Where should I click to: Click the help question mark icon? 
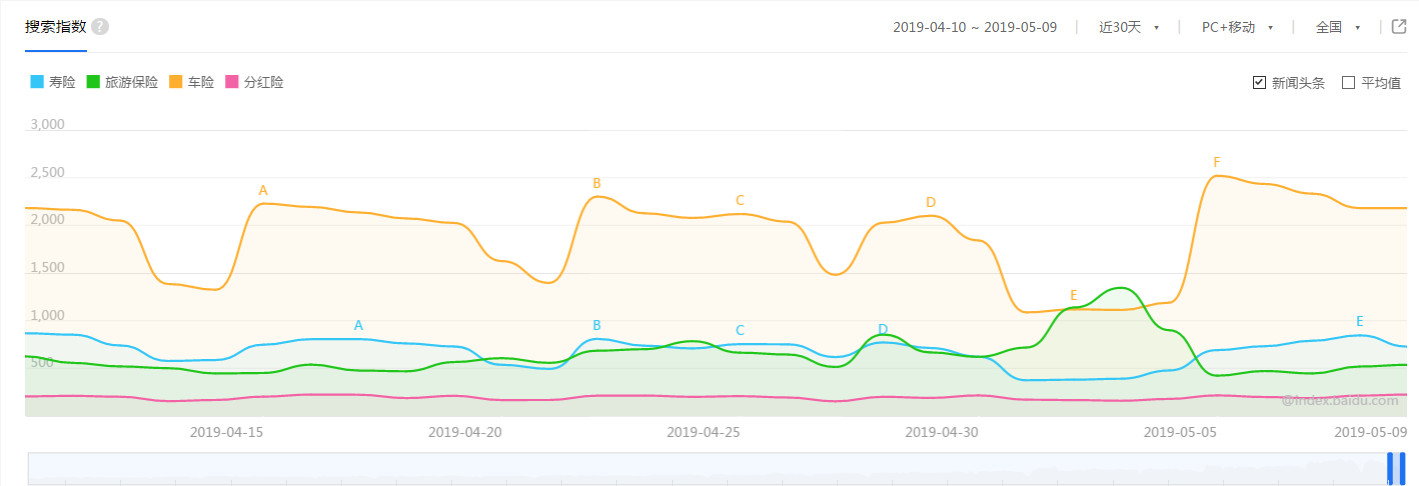coord(100,27)
